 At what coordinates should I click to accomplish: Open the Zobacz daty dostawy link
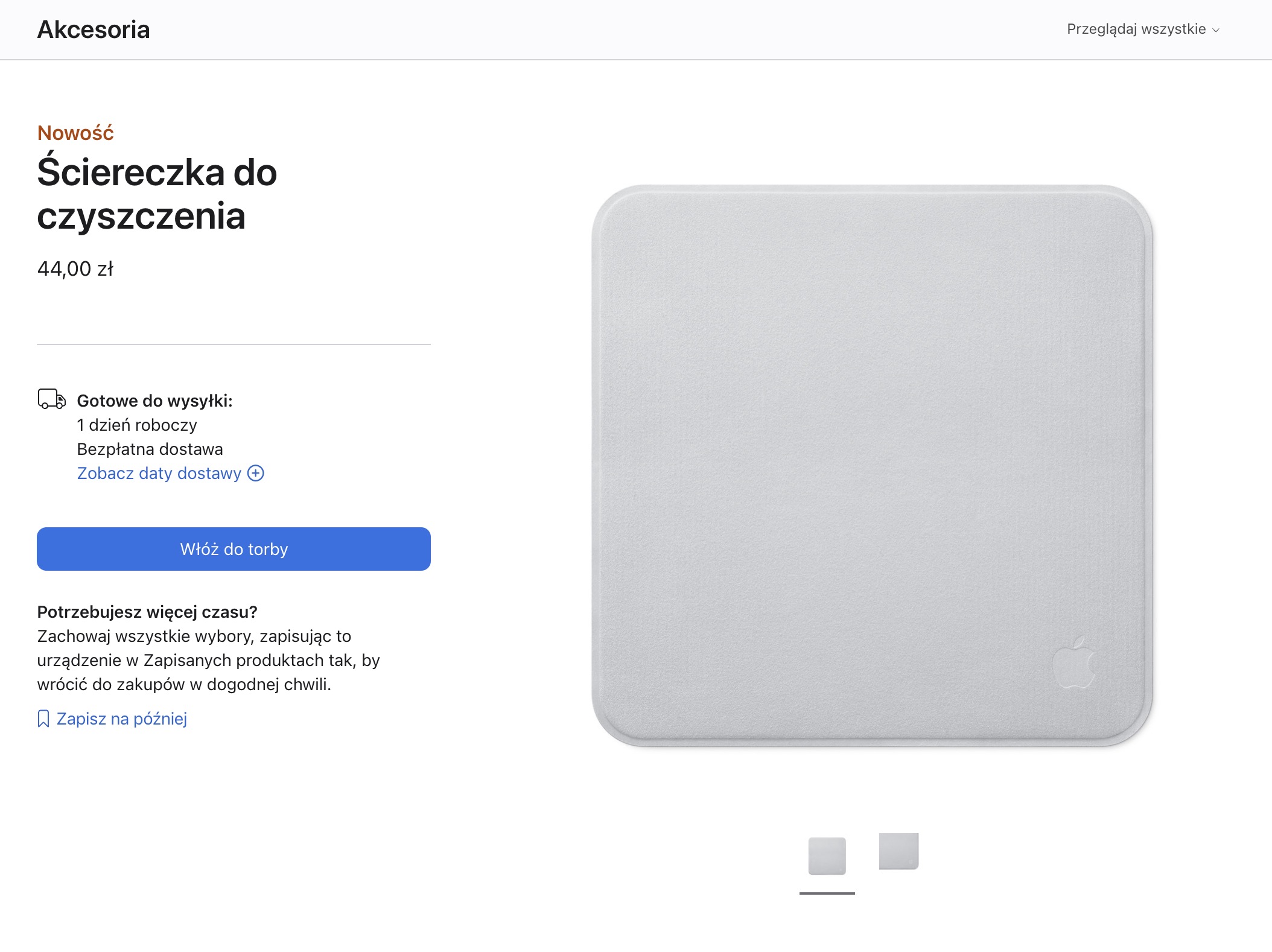click(159, 474)
